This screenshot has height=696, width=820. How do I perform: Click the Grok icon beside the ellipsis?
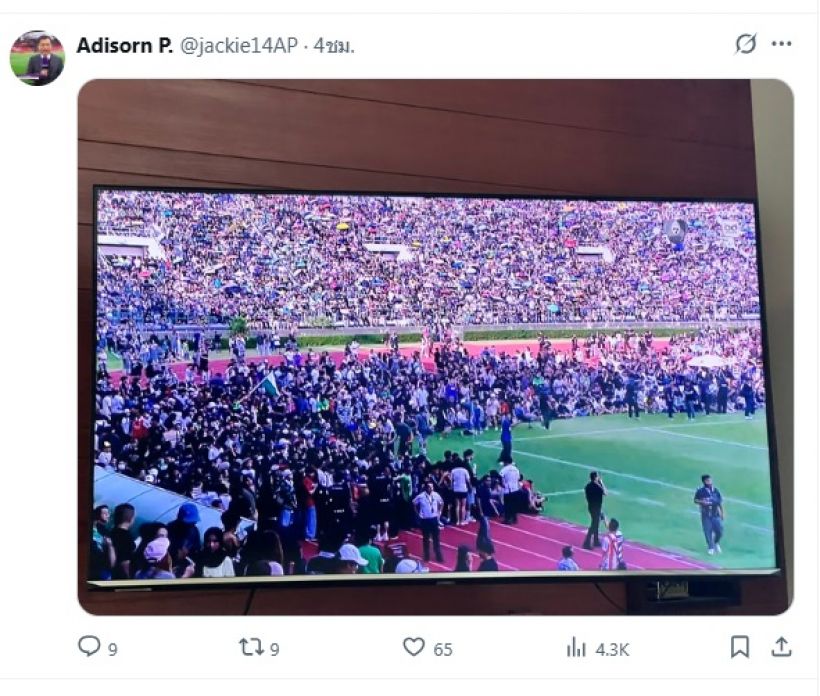[x=745, y=44]
